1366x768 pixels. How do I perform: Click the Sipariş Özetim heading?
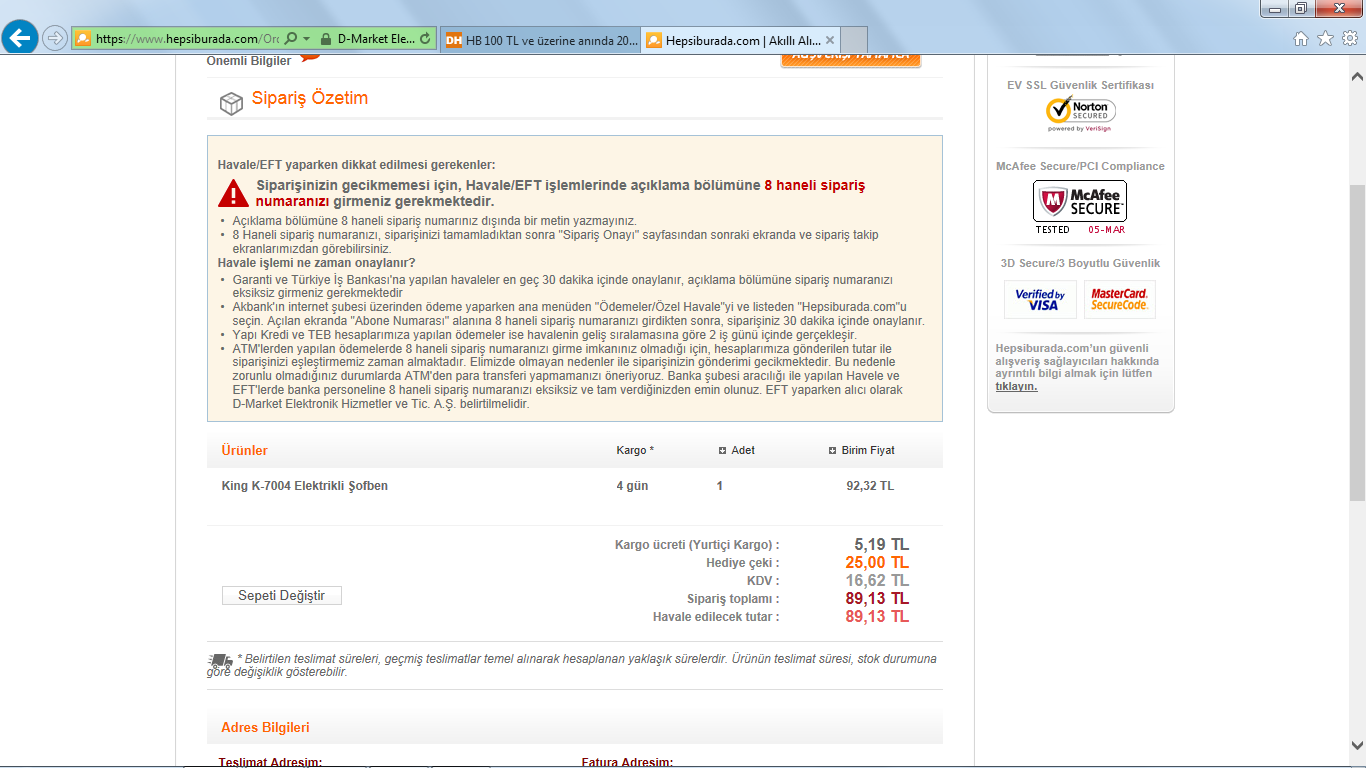(310, 98)
